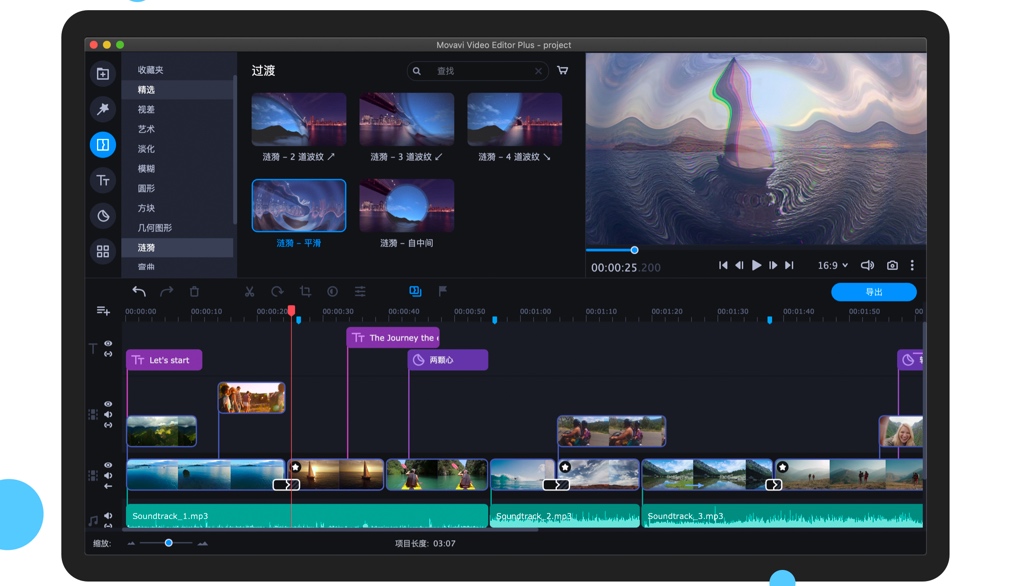This screenshot has width=1009, height=586.
Task: Select the 涟漪 – 平滑 transition thumbnail
Action: [298, 204]
